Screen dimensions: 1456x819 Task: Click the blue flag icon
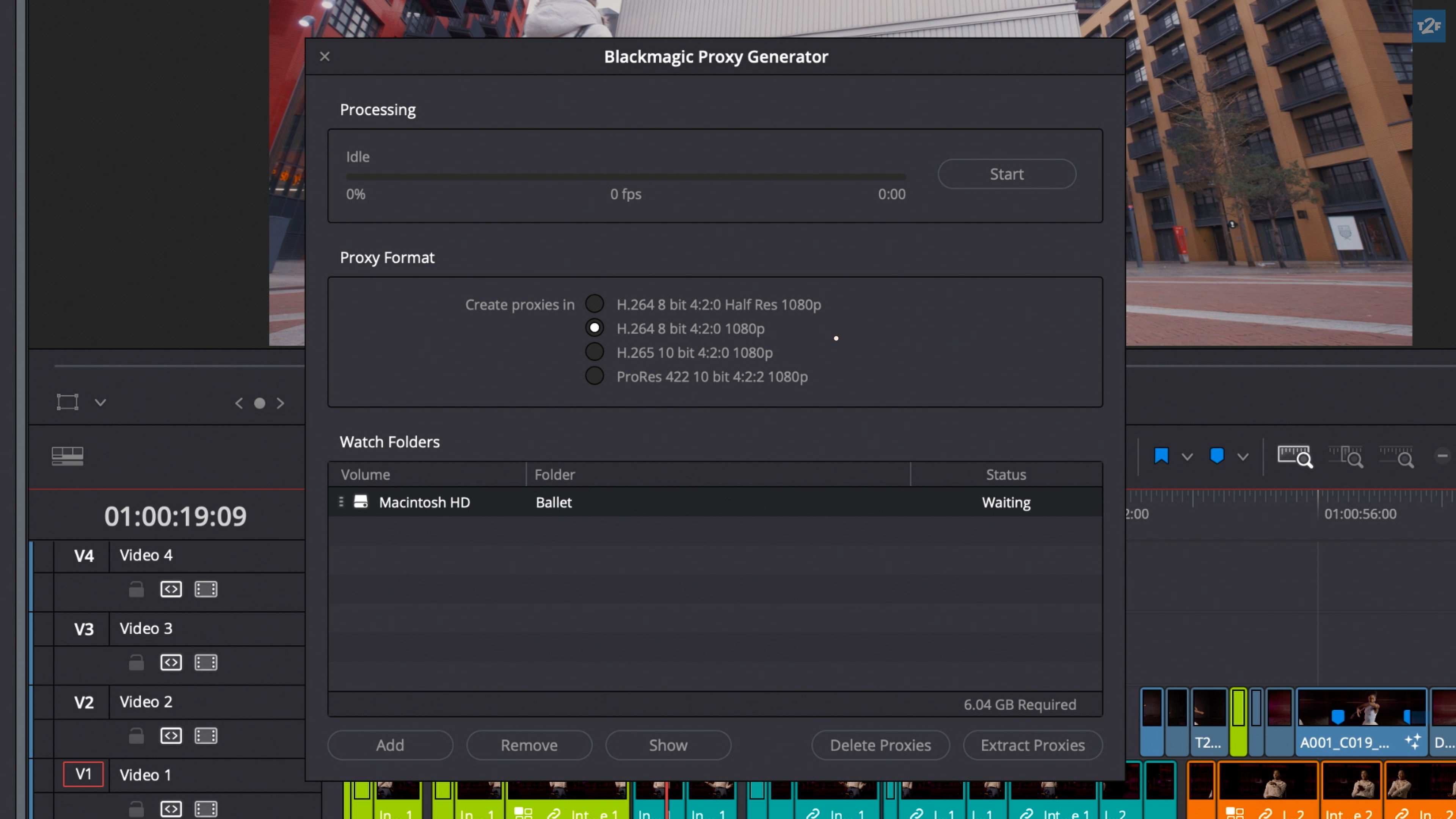pos(1161,455)
